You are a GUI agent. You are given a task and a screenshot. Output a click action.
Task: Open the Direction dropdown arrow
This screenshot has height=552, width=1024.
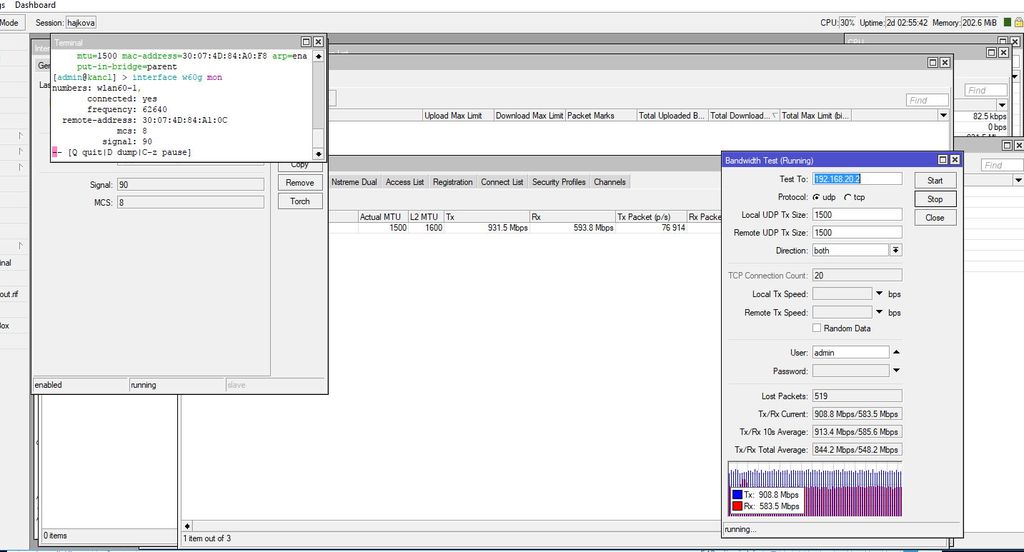(x=895, y=250)
